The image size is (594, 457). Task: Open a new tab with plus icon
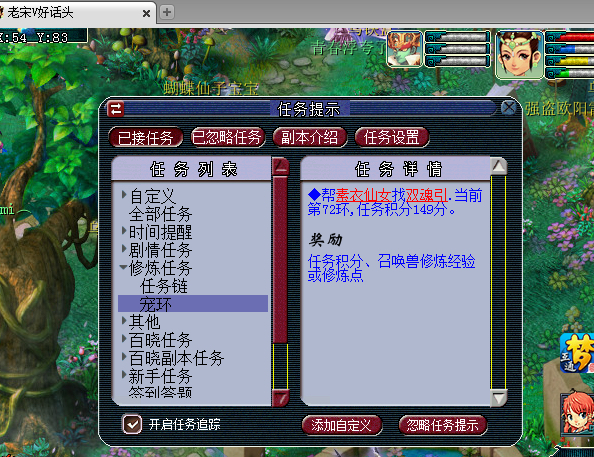coord(167,12)
